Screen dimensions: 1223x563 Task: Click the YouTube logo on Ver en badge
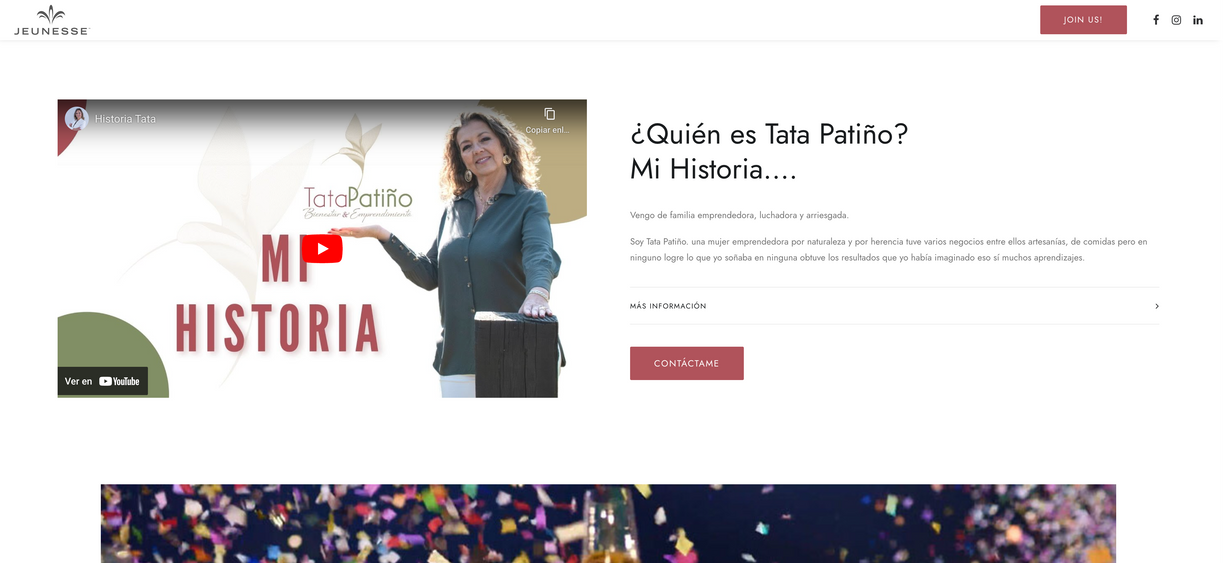(120, 381)
